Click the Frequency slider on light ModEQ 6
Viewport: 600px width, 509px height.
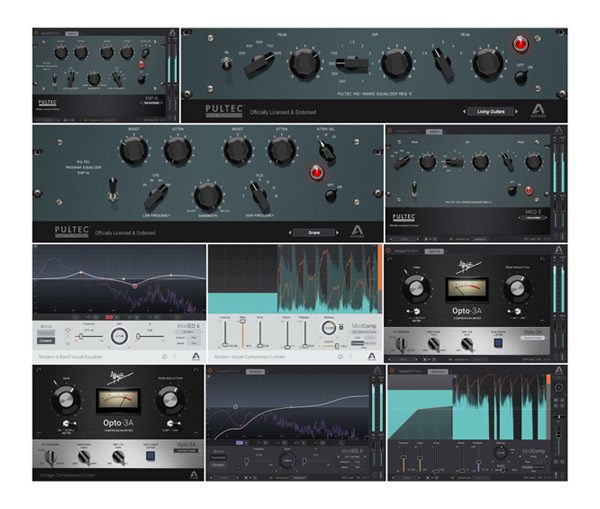pos(89,336)
